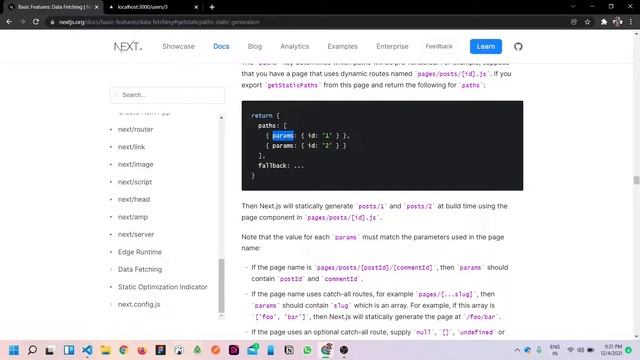
Task: Click the blue Learn button
Action: [486, 47]
